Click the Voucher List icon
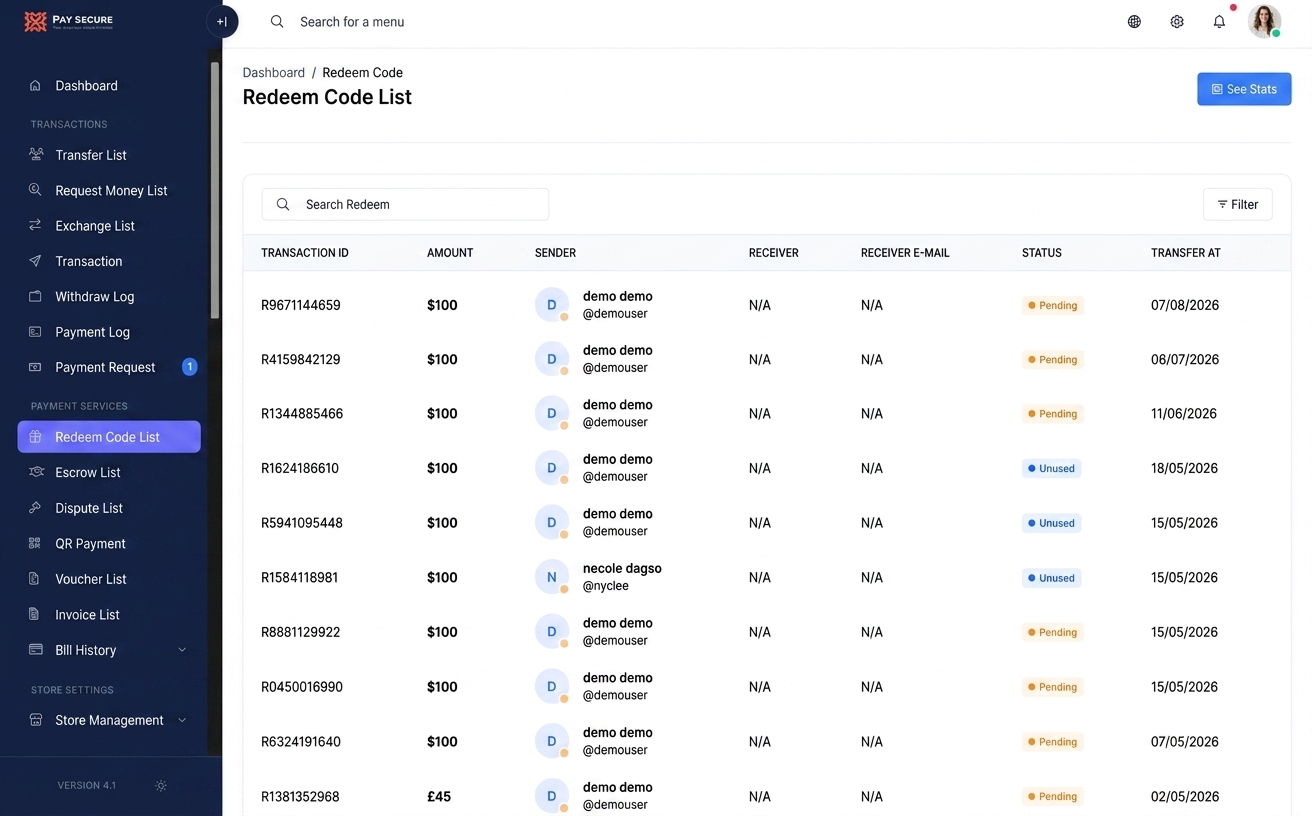 tap(35, 579)
